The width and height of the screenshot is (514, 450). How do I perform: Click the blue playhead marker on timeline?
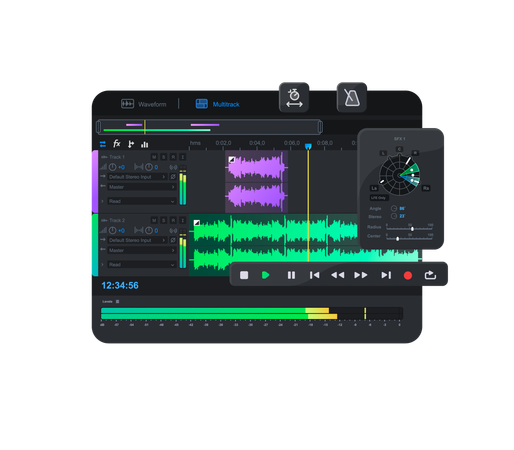click(308, 146)
